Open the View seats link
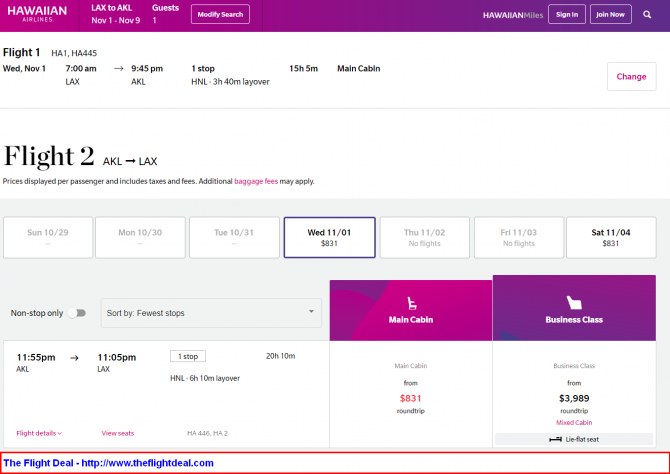Screen dimensions: 670x474 pyautogui.click(x=118, y=433)
